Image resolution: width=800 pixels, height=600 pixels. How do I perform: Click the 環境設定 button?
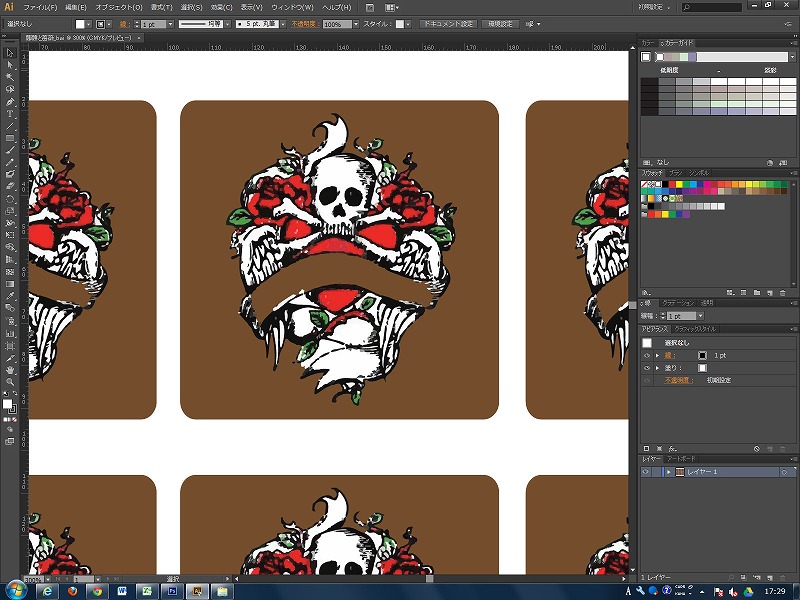(x=500, y=23)
